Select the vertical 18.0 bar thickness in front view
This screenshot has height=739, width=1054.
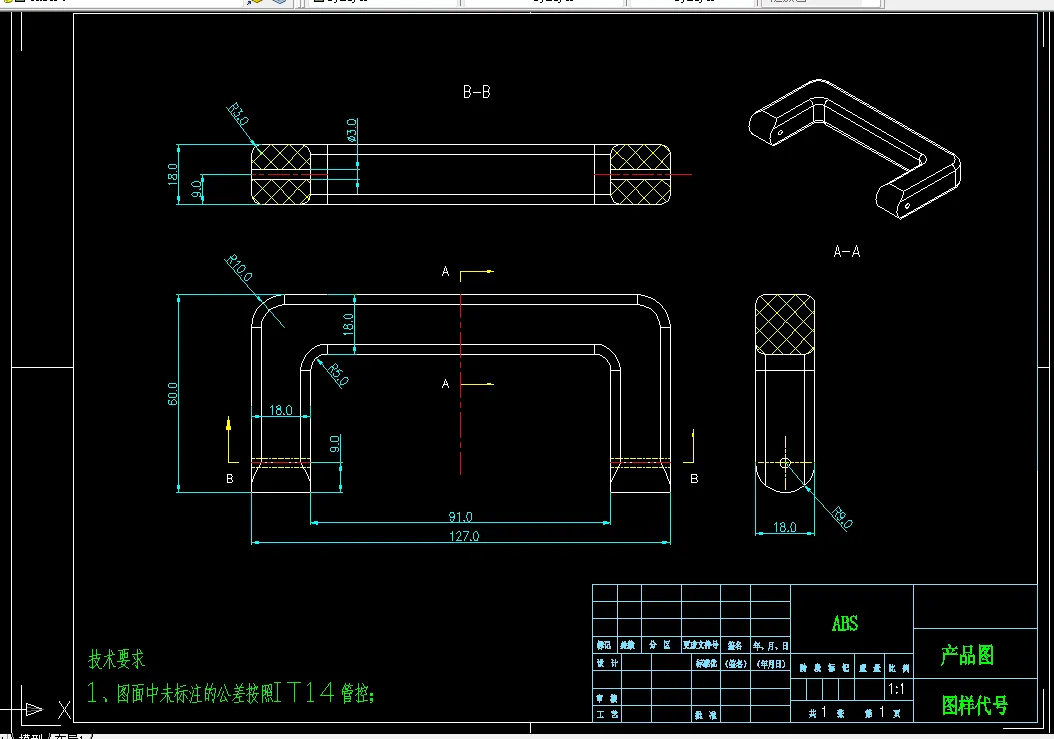pos(348,324)
